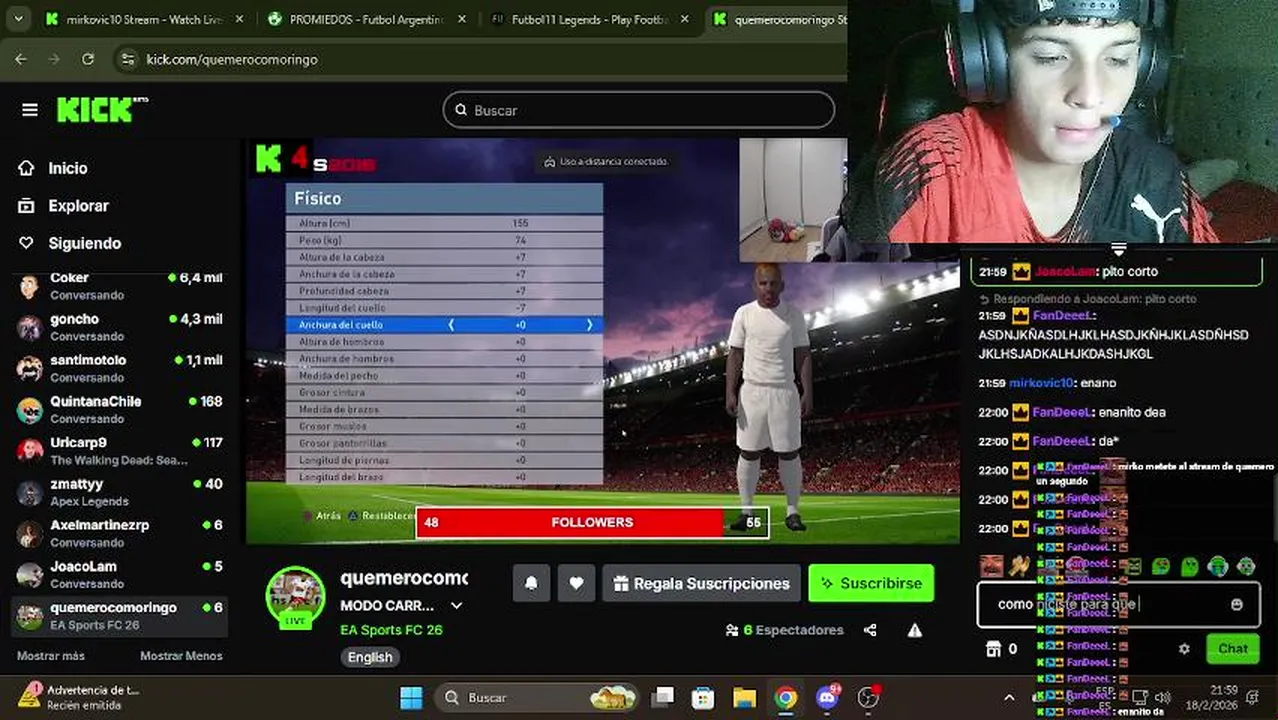Open OBS Studio on the taskbar

[868, 697]
